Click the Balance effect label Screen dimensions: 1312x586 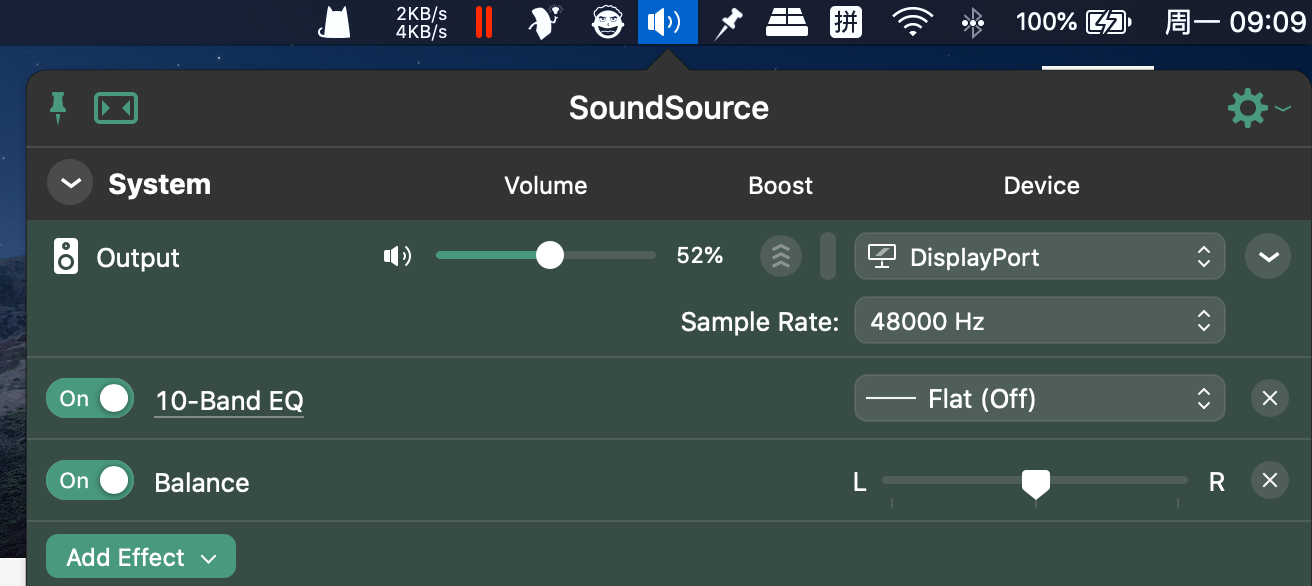point(202,482)
